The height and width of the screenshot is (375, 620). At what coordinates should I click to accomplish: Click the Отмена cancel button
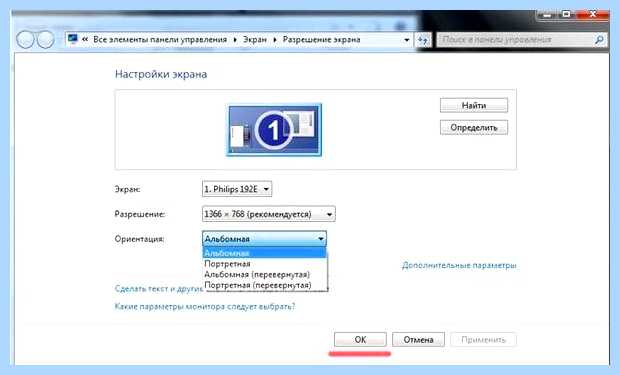coord(418,339)
